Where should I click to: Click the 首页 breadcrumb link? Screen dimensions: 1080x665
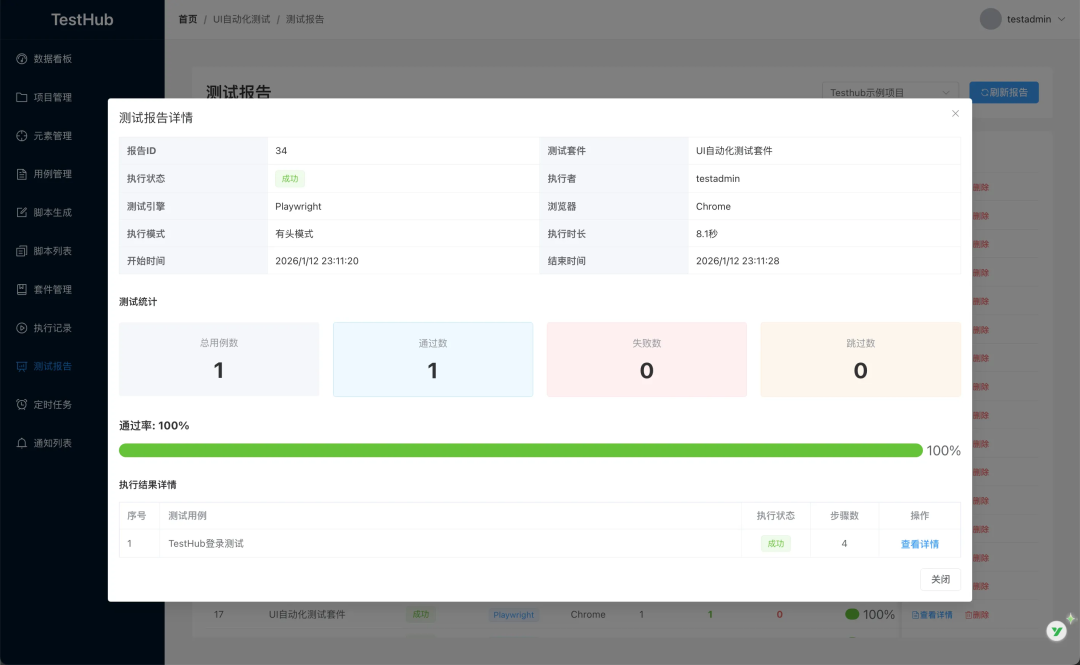[x=187, y=19]
